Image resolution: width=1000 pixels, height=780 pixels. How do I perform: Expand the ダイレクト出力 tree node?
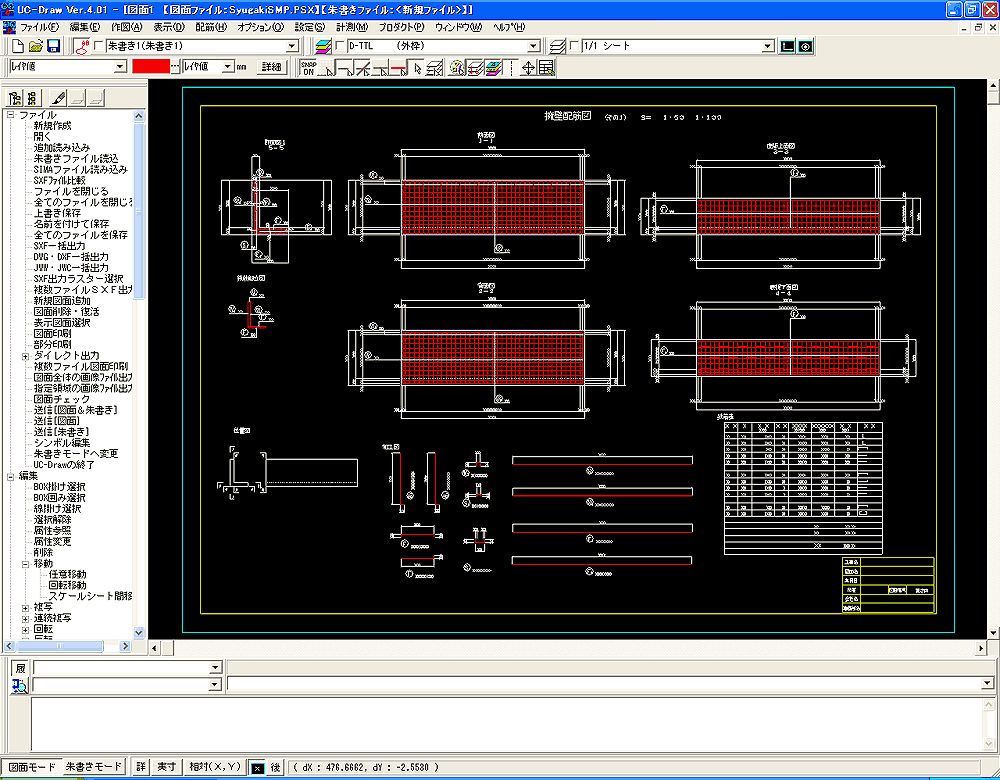[x=26, y=356]
